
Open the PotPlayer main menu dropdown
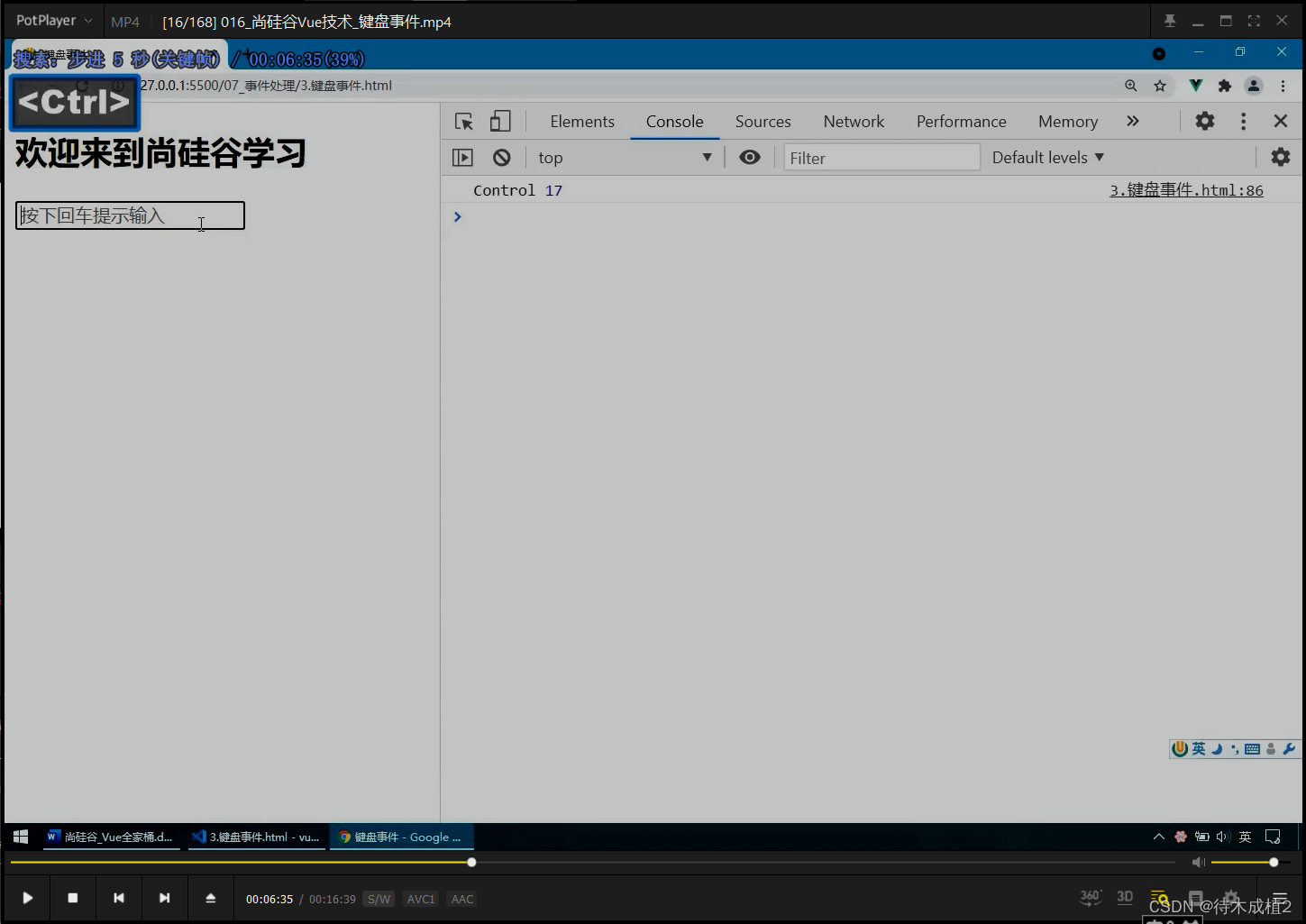point(54,20)
